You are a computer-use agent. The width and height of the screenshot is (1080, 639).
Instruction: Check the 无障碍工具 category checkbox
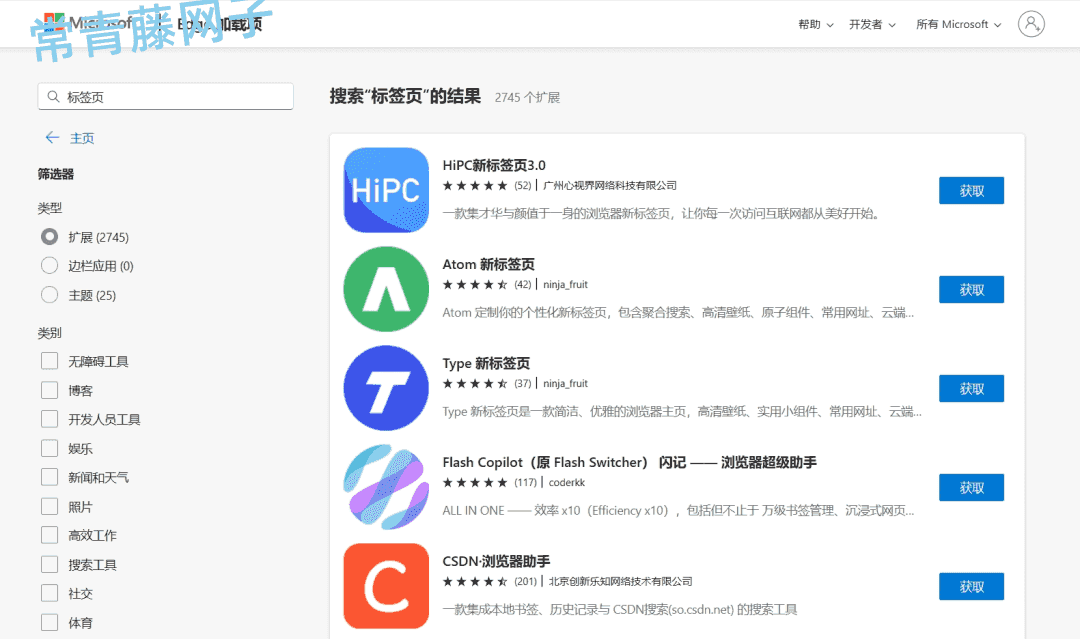50,361
